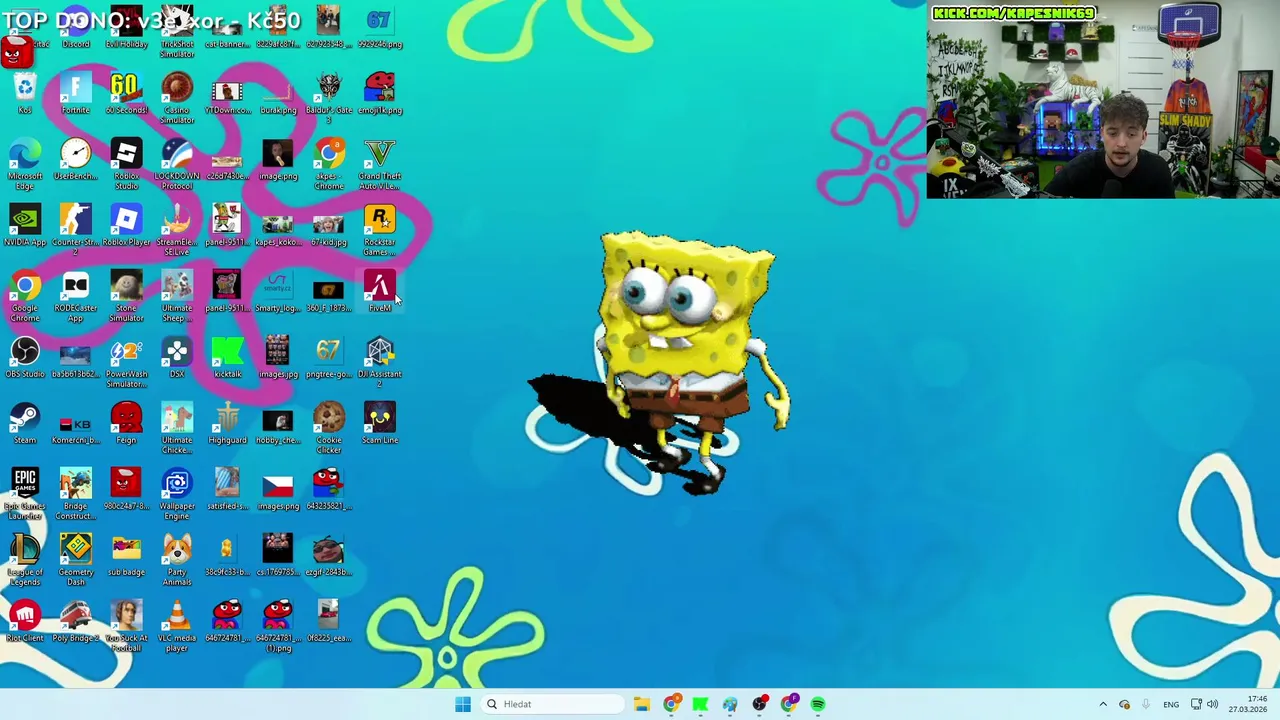Select the Steam desktop icon
Screen dimensions: 1280x720
[x=25, y=423]
